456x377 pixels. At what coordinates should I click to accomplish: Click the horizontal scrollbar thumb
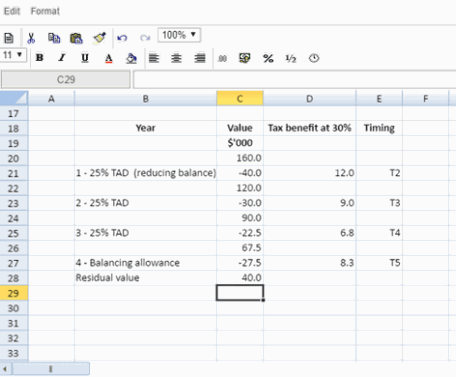[x=51, y=369]
